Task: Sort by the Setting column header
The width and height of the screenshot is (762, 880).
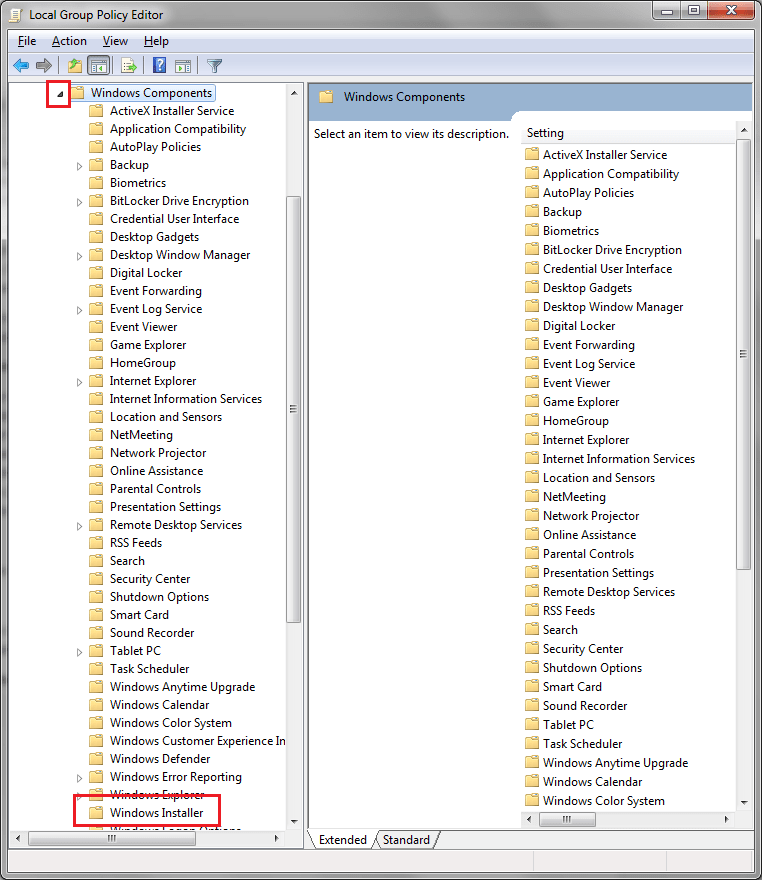Action: 627,133
